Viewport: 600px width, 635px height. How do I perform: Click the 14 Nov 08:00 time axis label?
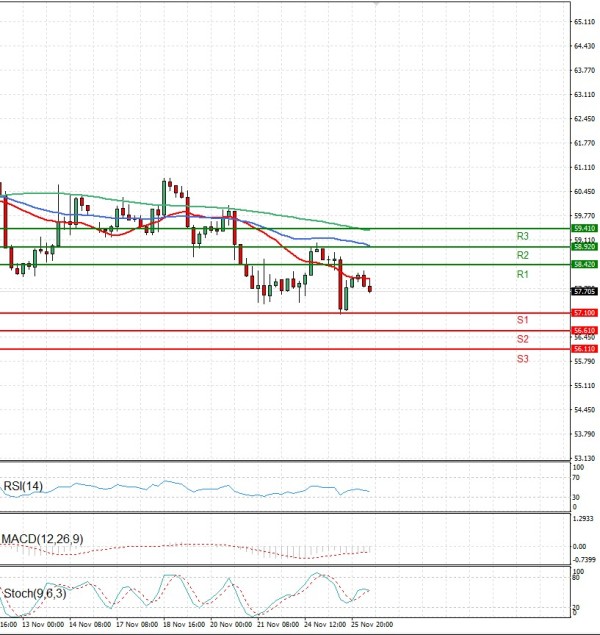point(88,623)
